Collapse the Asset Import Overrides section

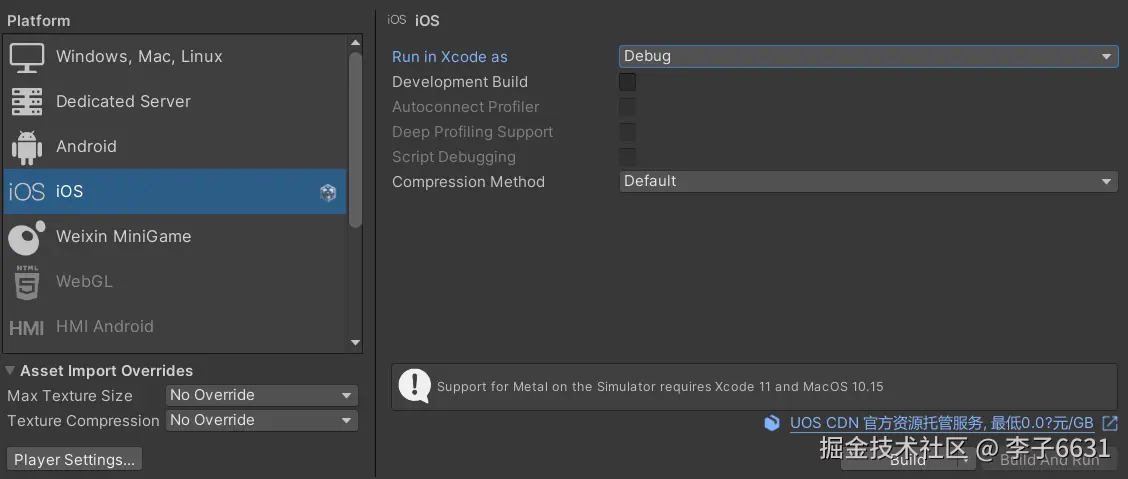pos(10,371)
